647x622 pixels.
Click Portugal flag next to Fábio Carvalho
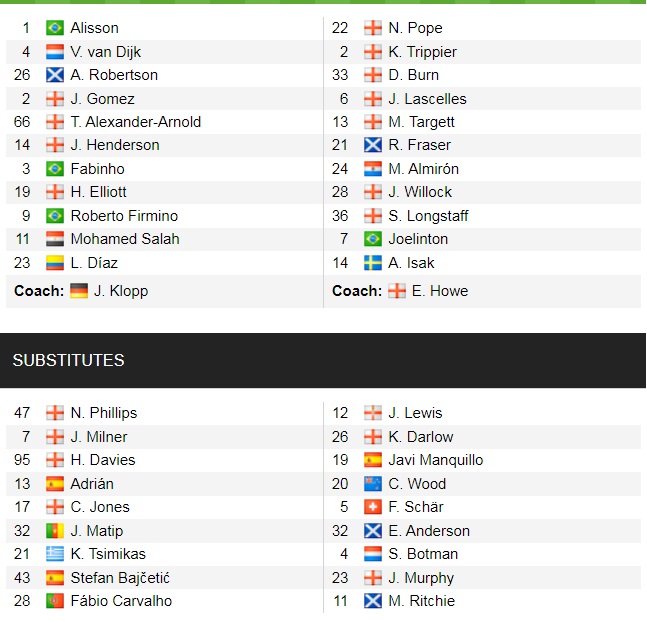click(55, 601)
